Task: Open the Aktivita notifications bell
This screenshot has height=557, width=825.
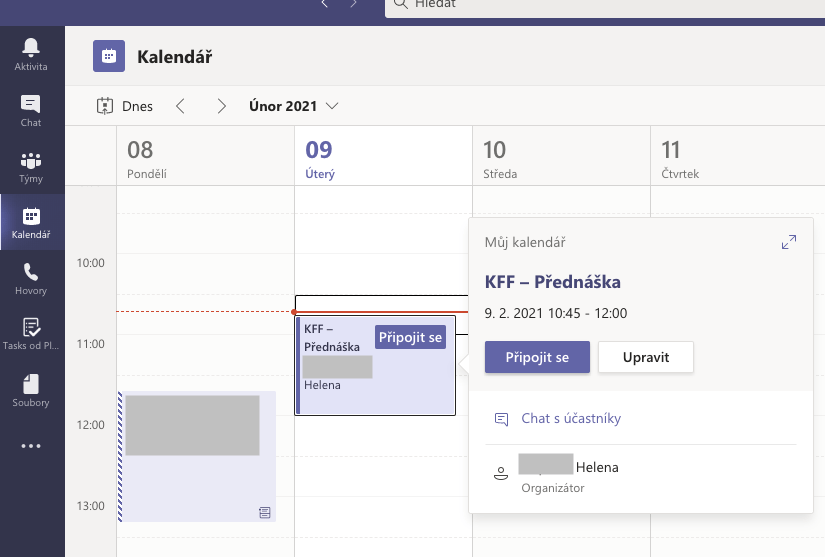Action: click(x=31, y=54)
